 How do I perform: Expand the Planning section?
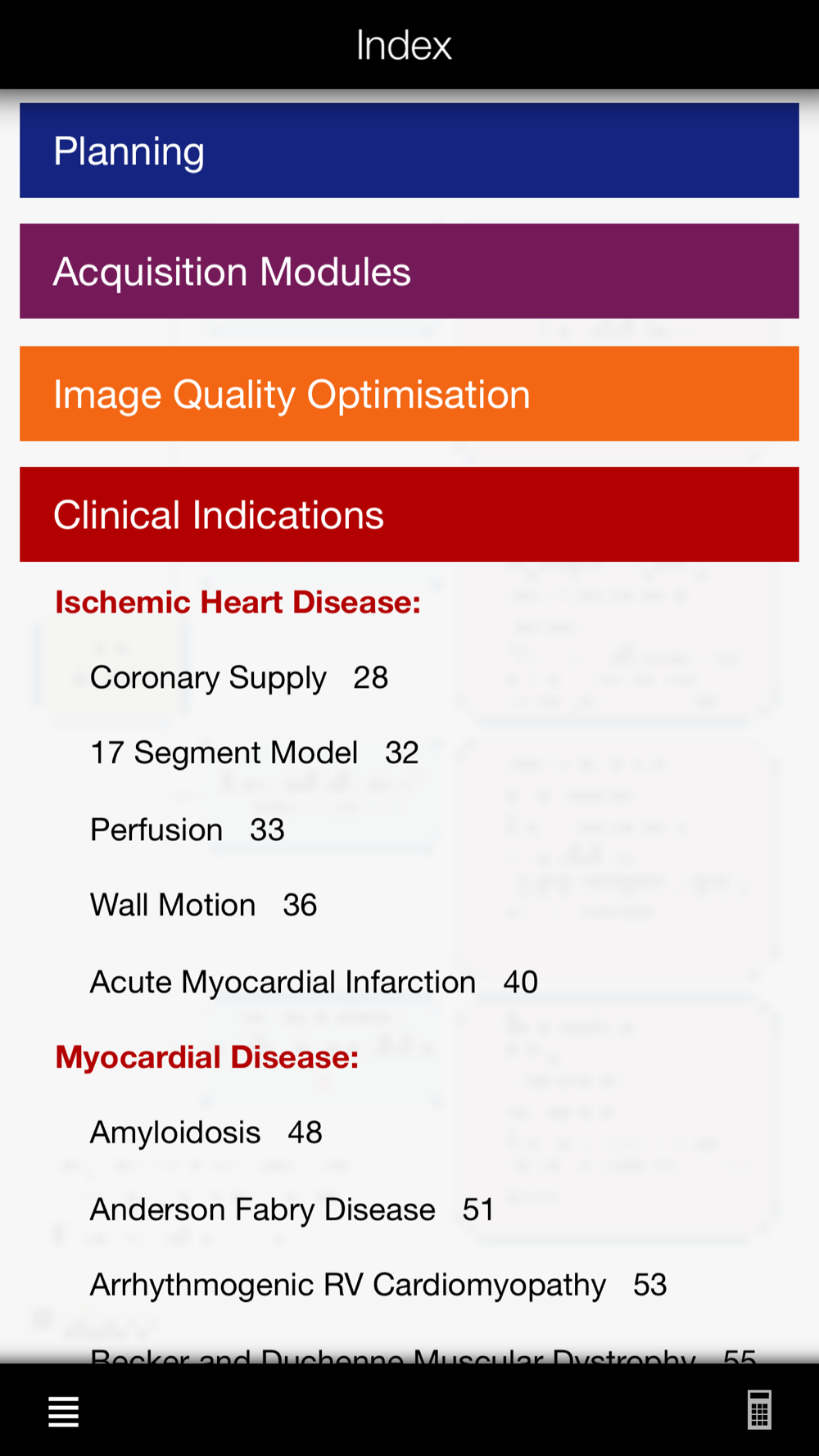click(409, 151)
